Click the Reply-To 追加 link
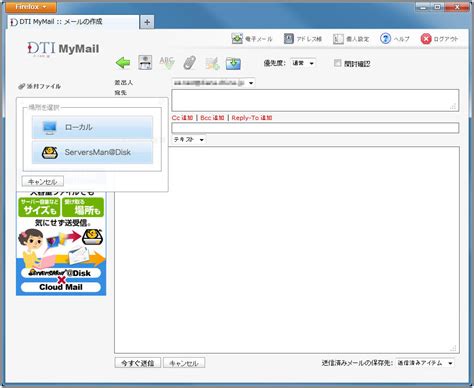The image size is (474, 388). pyautogui.click(x=252, y=118)
